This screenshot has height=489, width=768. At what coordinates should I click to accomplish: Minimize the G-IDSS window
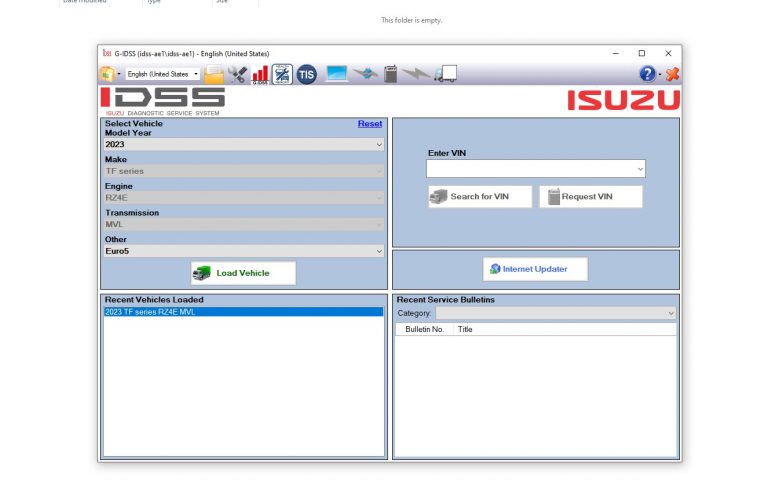coord(616,53)
